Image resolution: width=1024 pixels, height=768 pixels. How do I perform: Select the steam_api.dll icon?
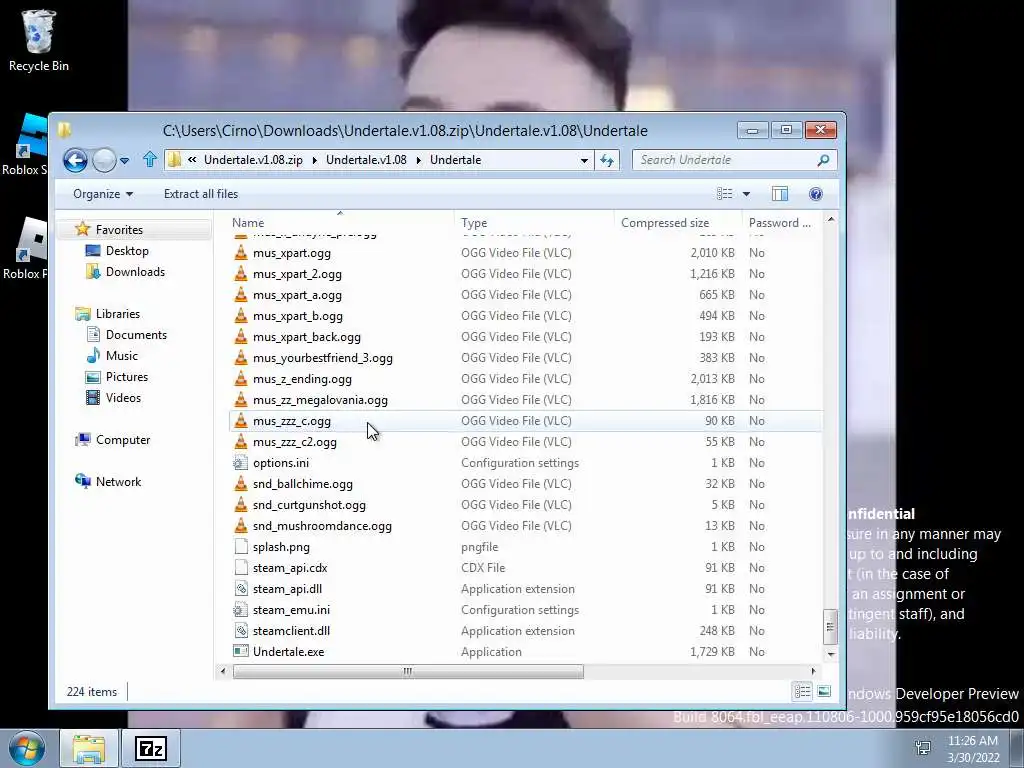(241, 589)
